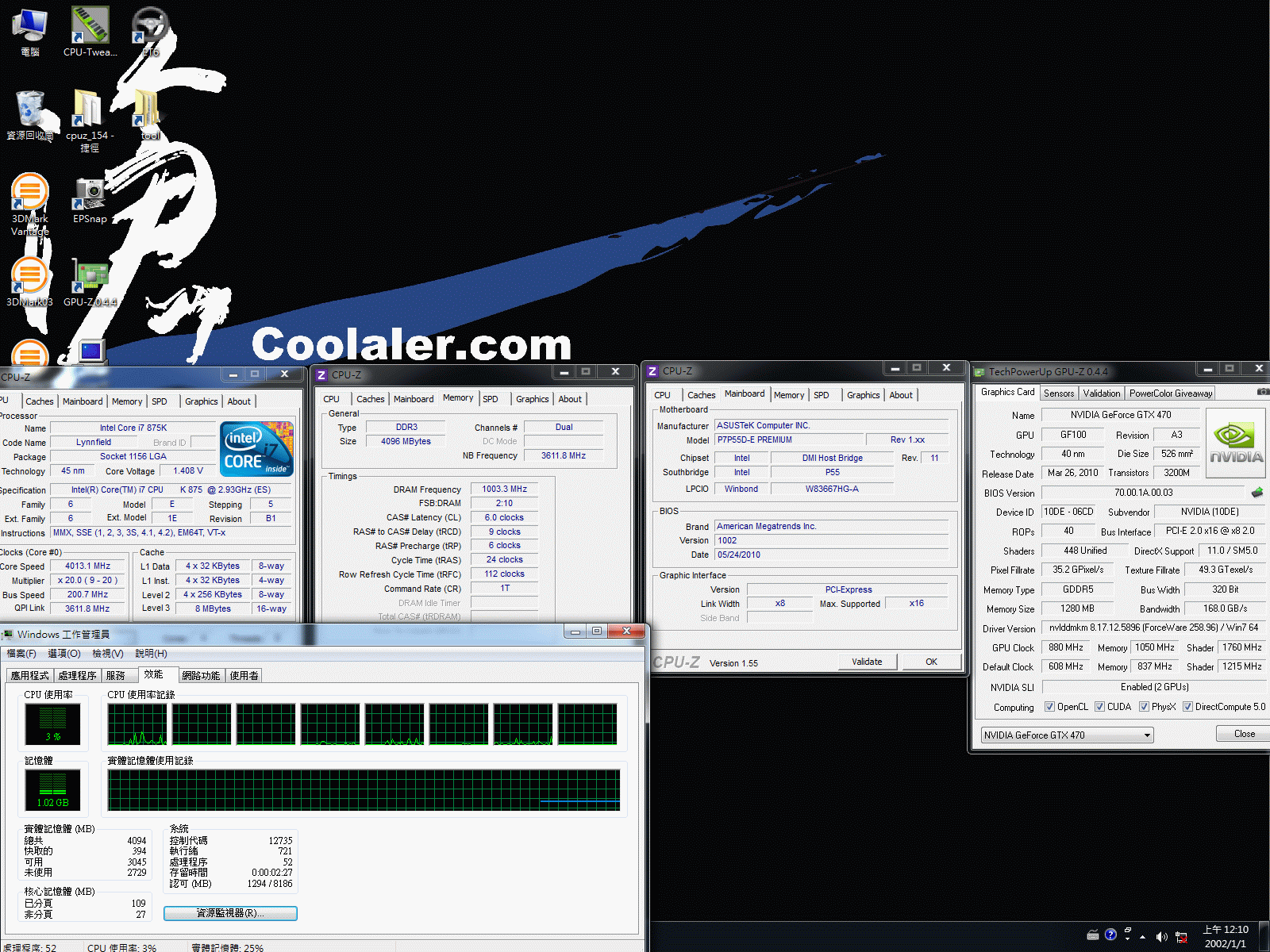Image resolution: width=1270 pixels, height=952 pixels.
Task: Open Caches tab in leftmost CPU-Z window
Action: pyautogui.click(x=39, y=401)
